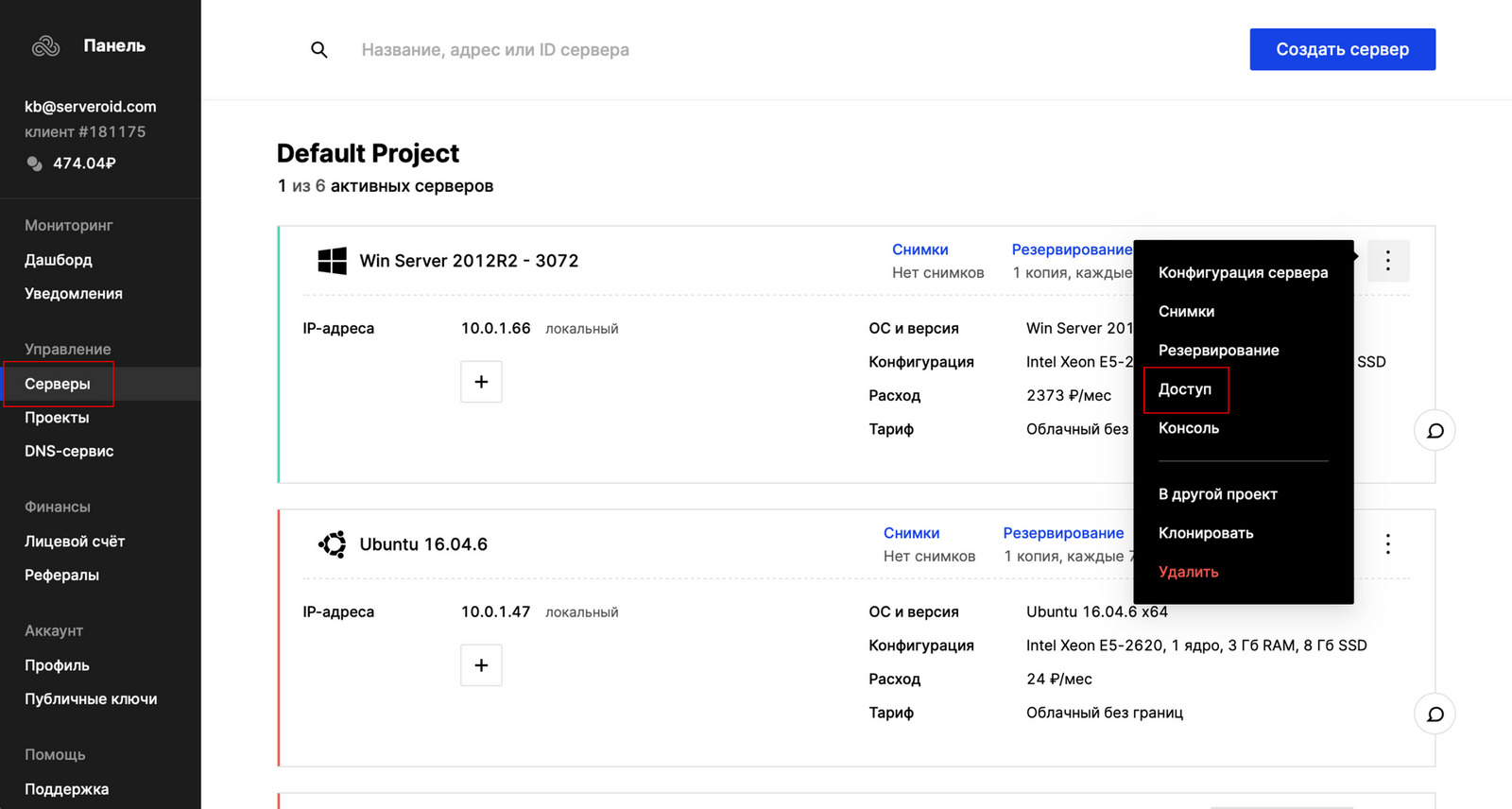Choose Снимки in the context menu
The height and width of the screenshot is (809, 1512).
click(x=1186, y=311)
